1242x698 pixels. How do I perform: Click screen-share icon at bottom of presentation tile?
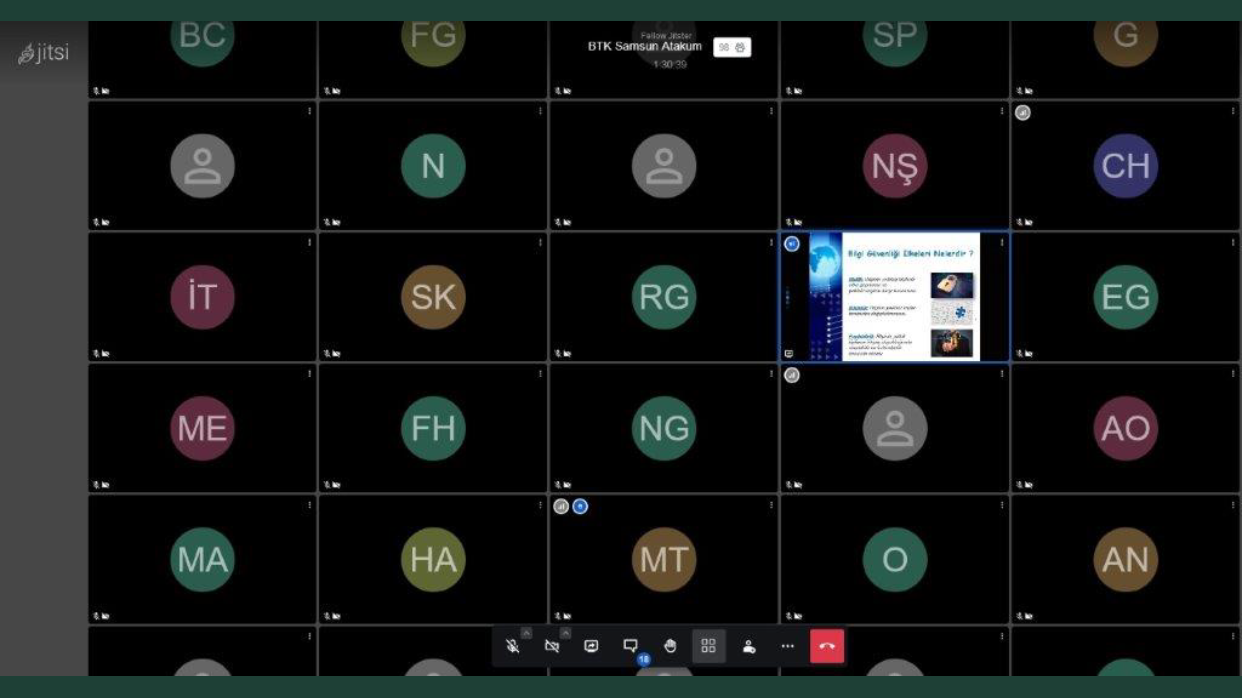pos(789,353)
